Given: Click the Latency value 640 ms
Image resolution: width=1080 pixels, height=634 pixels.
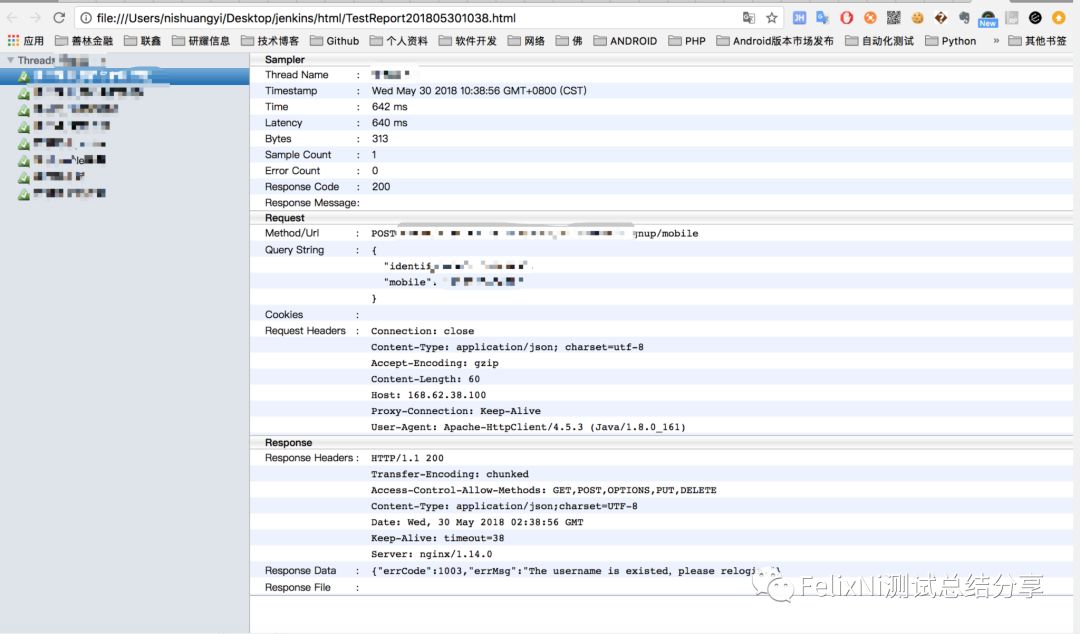Looking at the screenshot, I should point(389,122).
